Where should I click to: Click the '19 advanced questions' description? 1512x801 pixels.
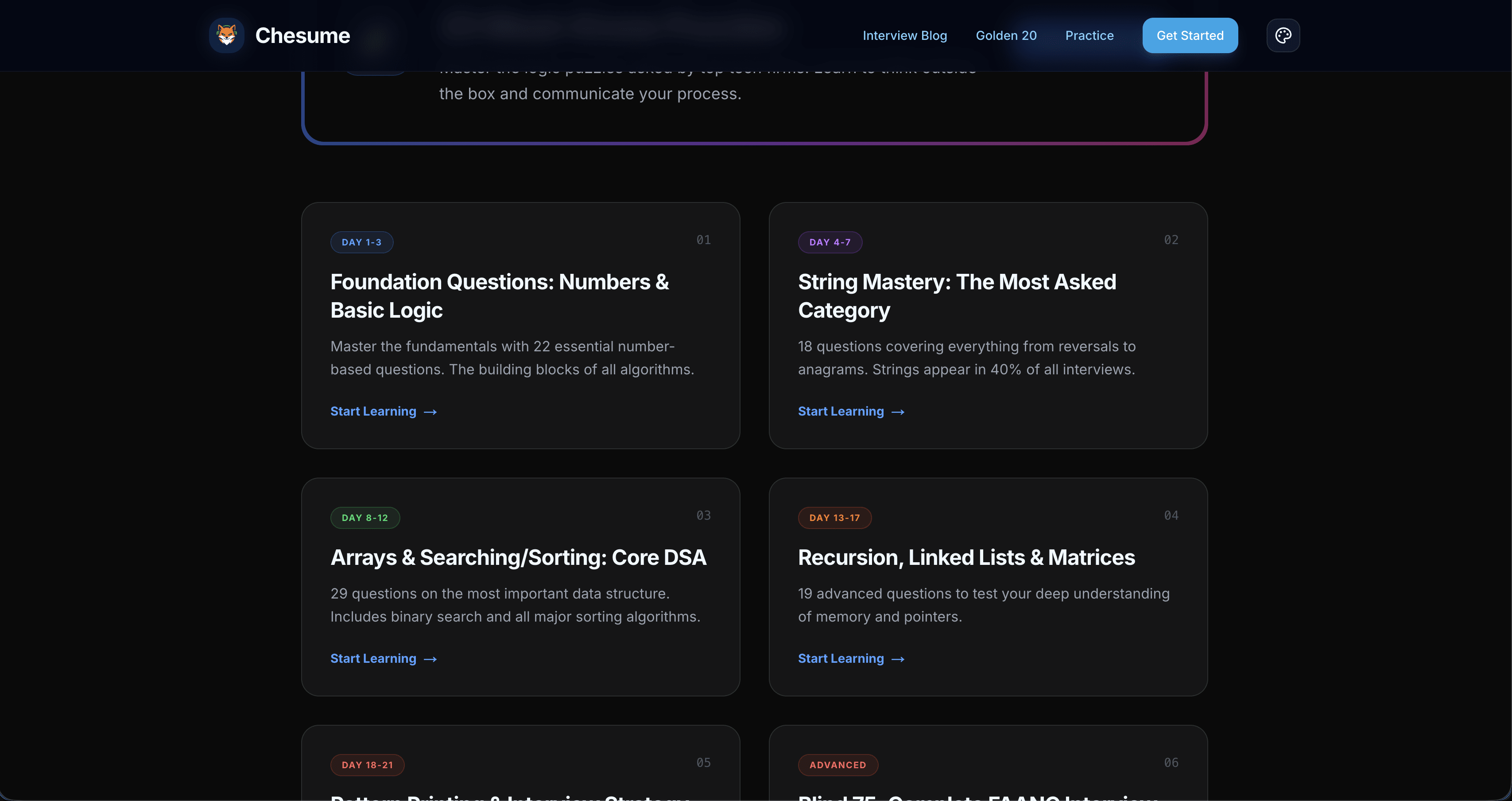click(984, 605)
